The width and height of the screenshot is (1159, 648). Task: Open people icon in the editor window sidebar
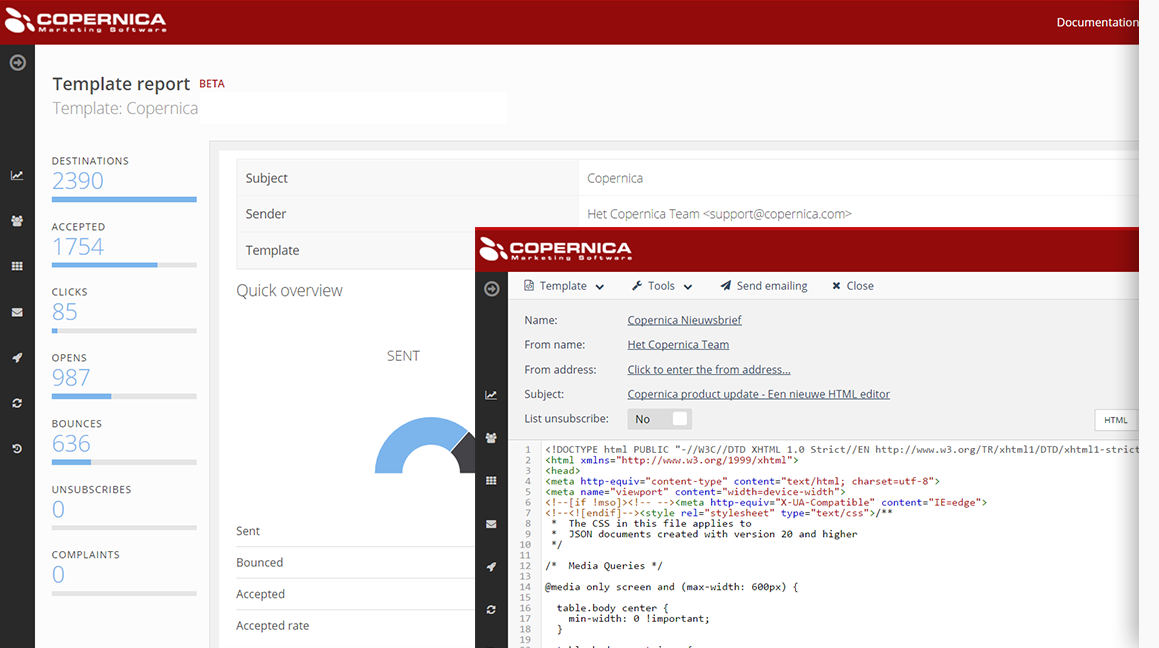[x=491, y=438]
